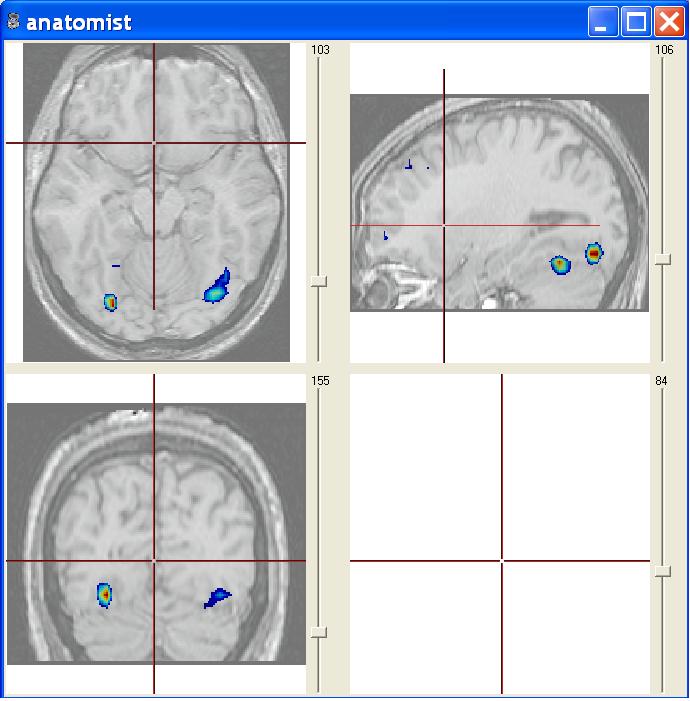Minimize the anatomist window
Screen dimensions: 690x701
602,22
